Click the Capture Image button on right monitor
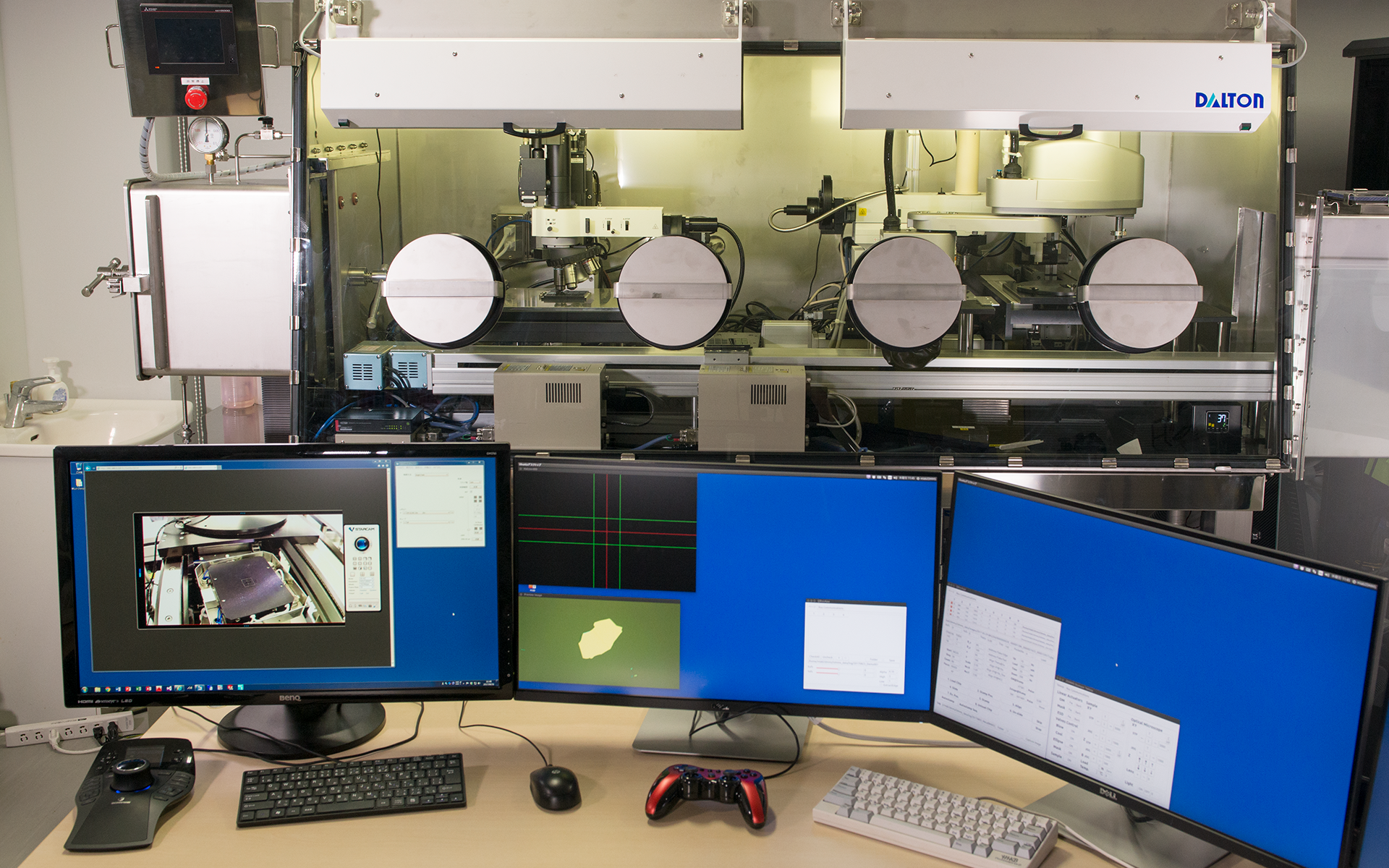1389x868 pixels. point(1032,741)
